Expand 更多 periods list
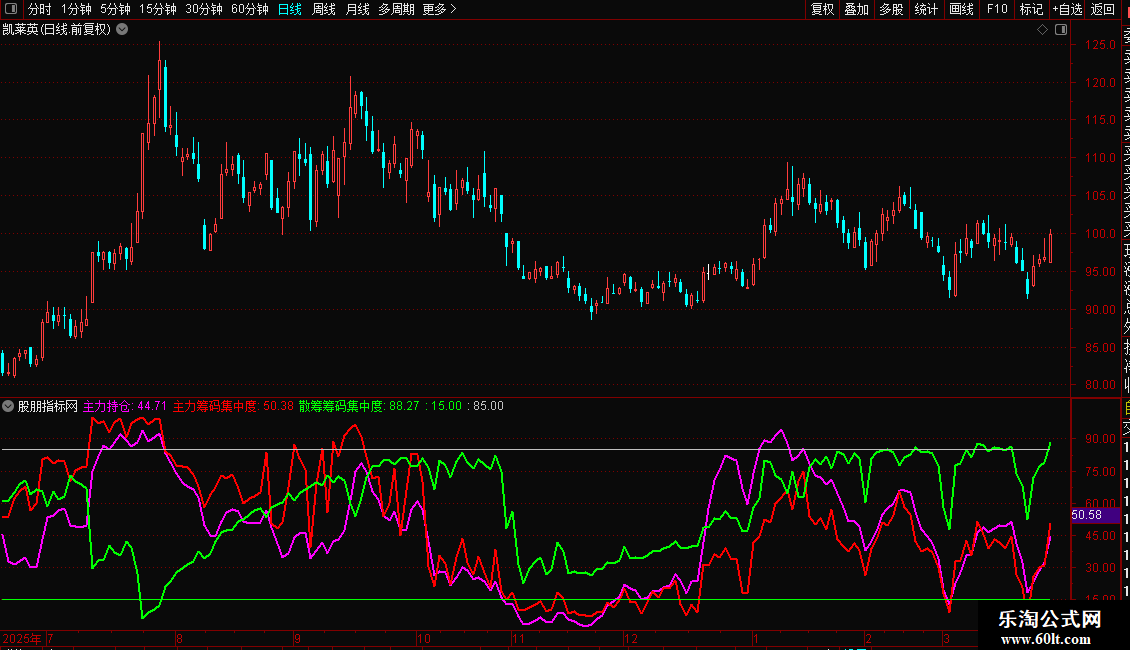This screenshot has height=650, width=1130. point(439,9)
